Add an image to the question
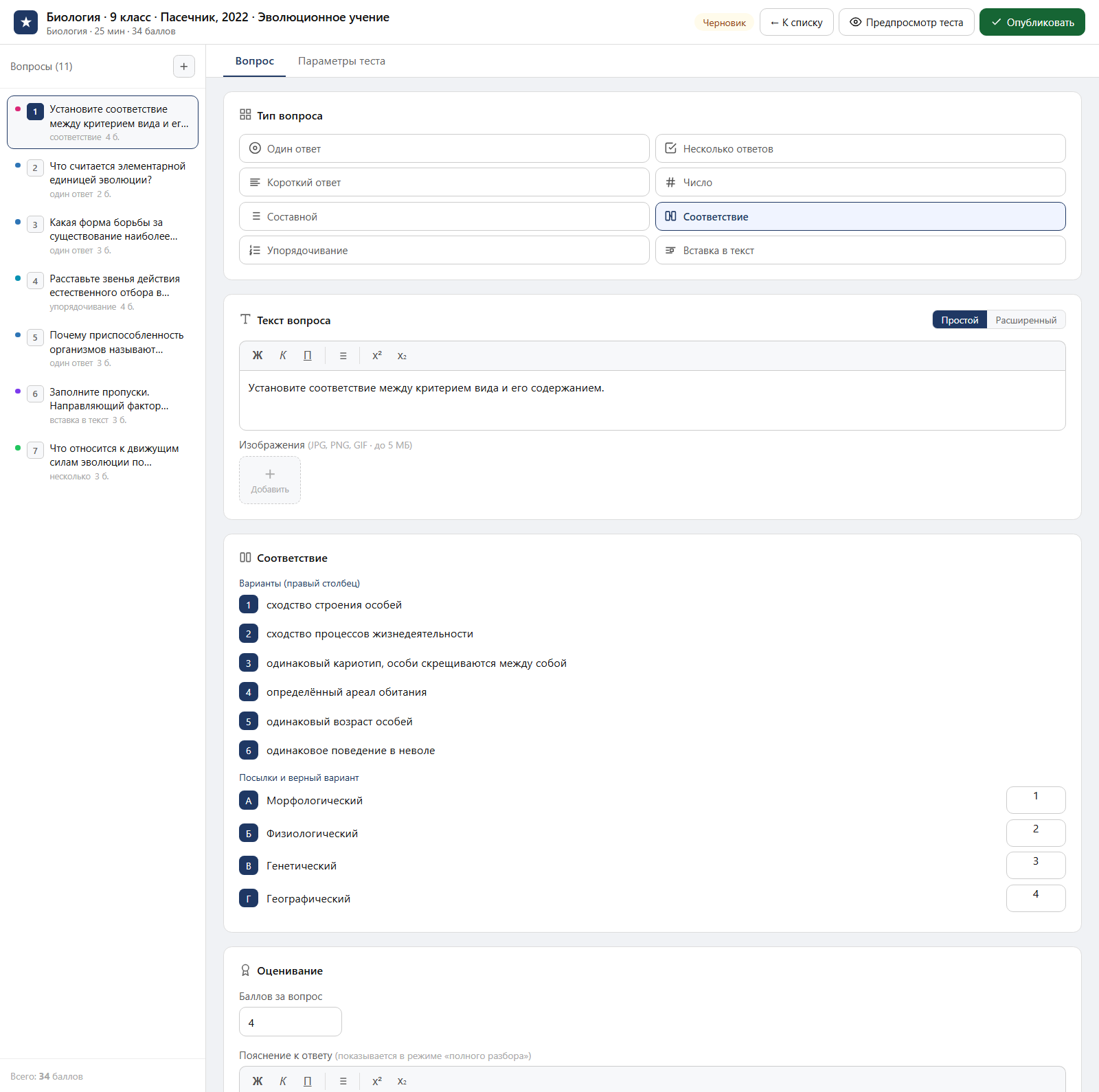 (270, 480)
